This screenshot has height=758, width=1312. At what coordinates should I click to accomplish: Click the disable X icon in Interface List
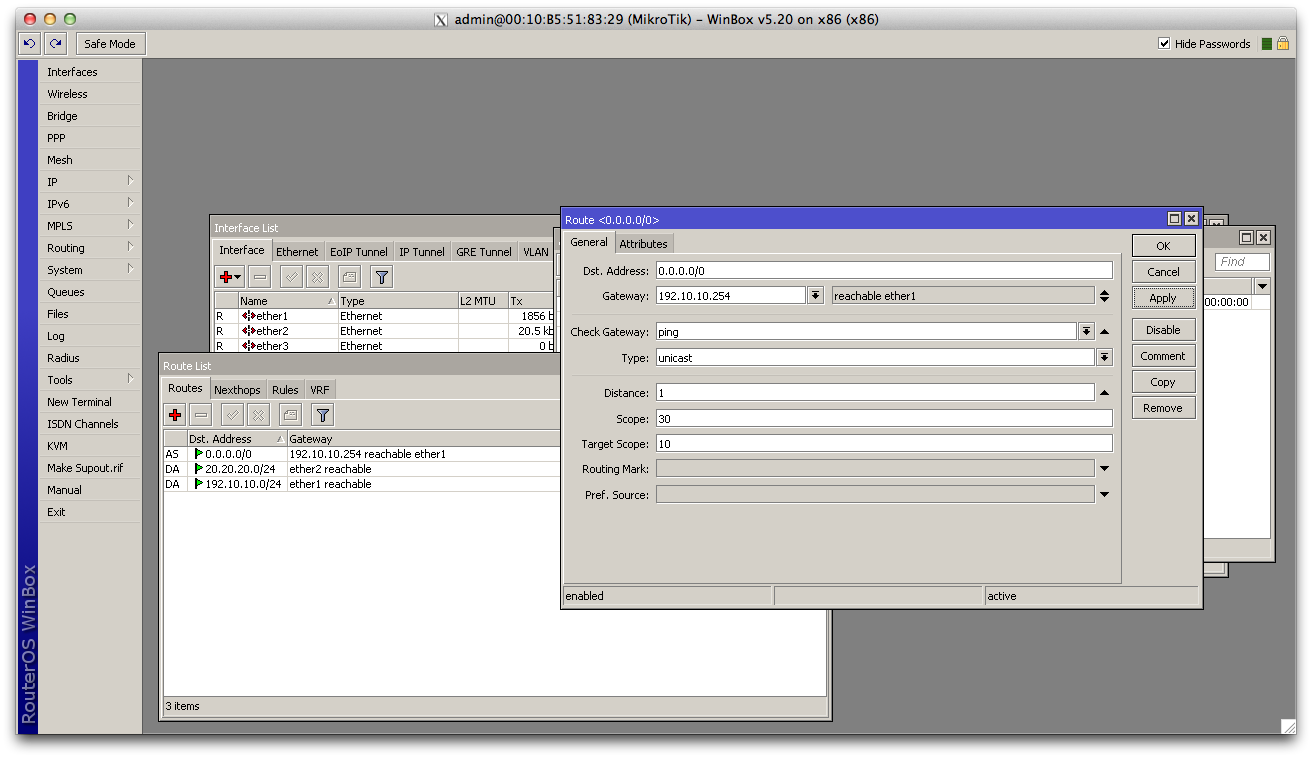coord(317,276)
